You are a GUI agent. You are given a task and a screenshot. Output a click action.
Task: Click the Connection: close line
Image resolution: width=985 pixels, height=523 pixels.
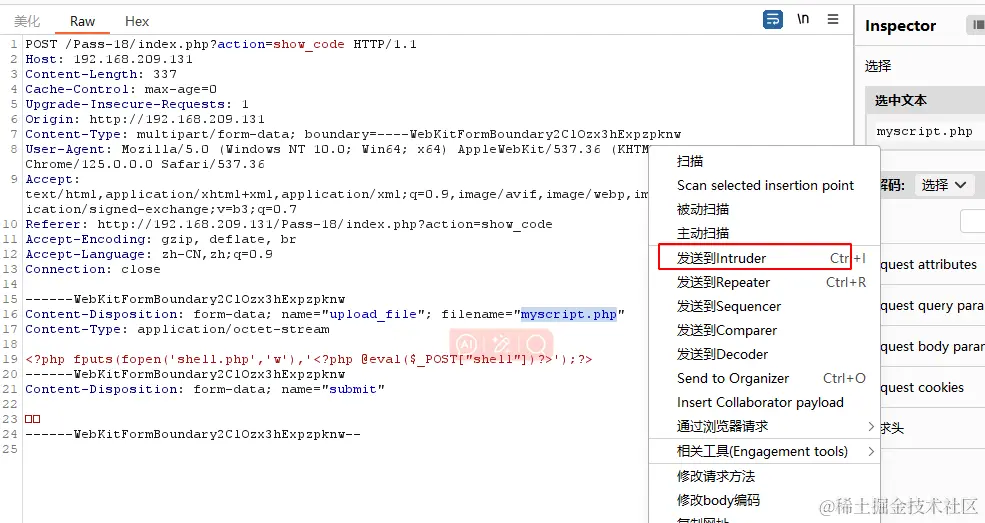pyautogui.click(x=92, y=269)
